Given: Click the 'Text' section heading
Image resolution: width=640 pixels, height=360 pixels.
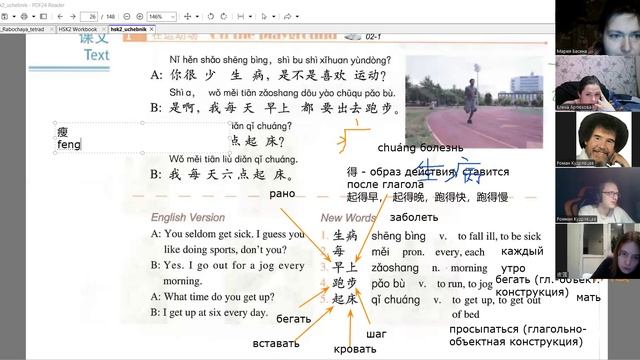Looking at the screenshot, I should 97,55.
